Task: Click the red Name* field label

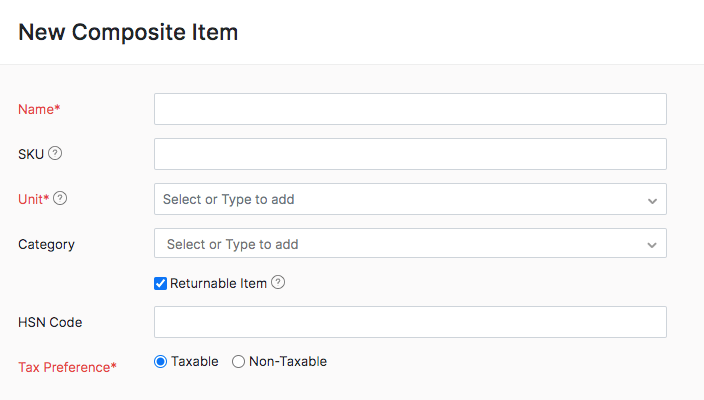Action: click(x=39, y=109)
